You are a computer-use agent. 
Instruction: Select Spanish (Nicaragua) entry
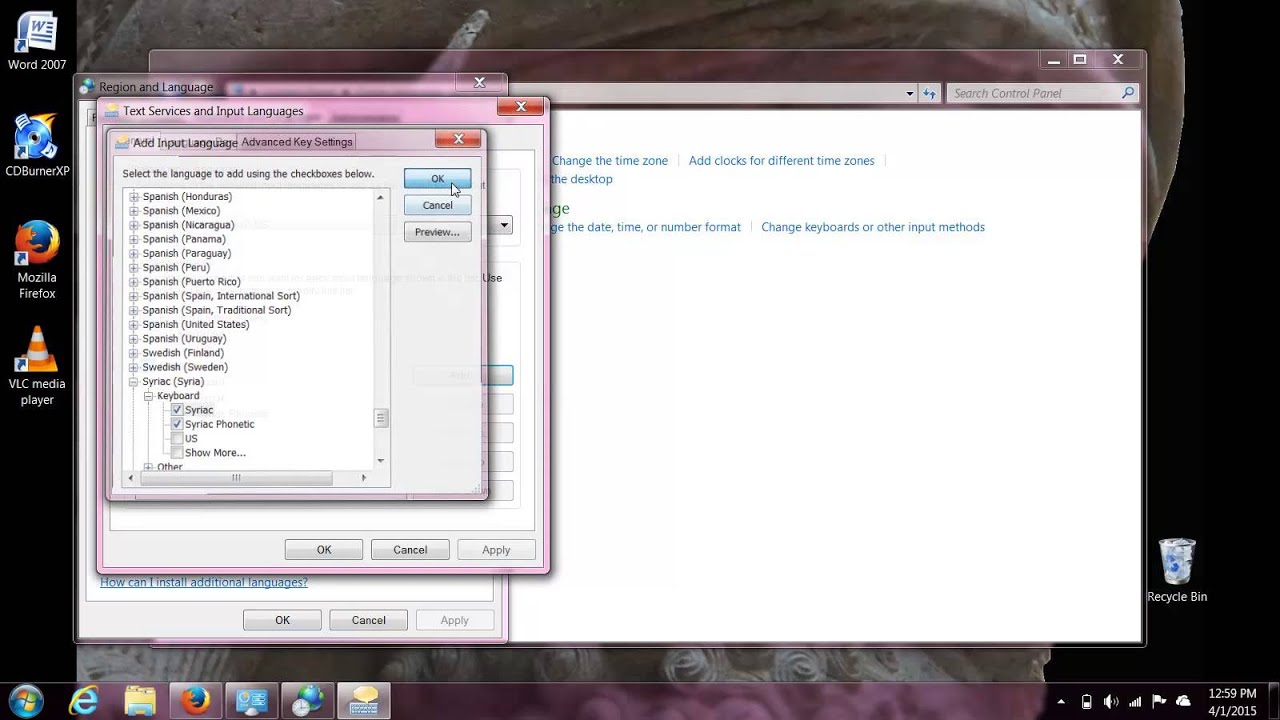(x=188, y=225)
